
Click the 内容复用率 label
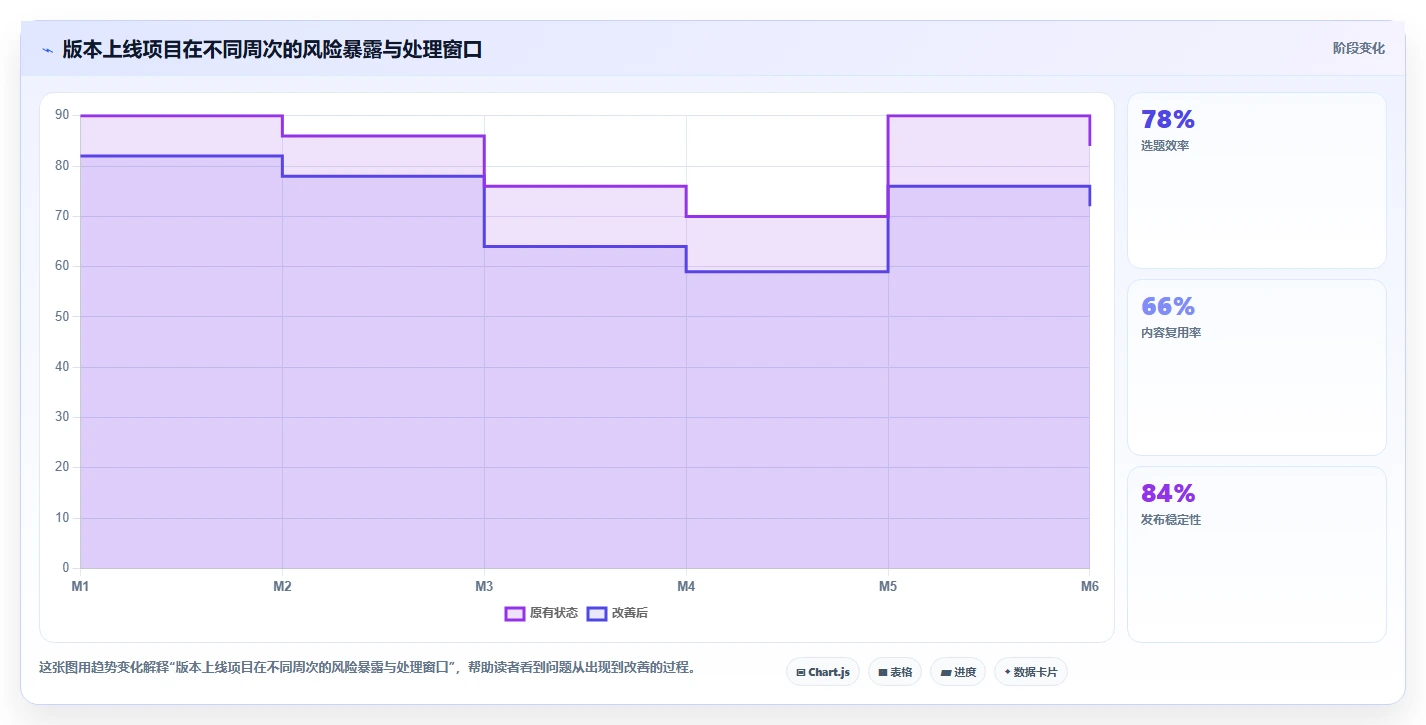[x=1171, y=333]
